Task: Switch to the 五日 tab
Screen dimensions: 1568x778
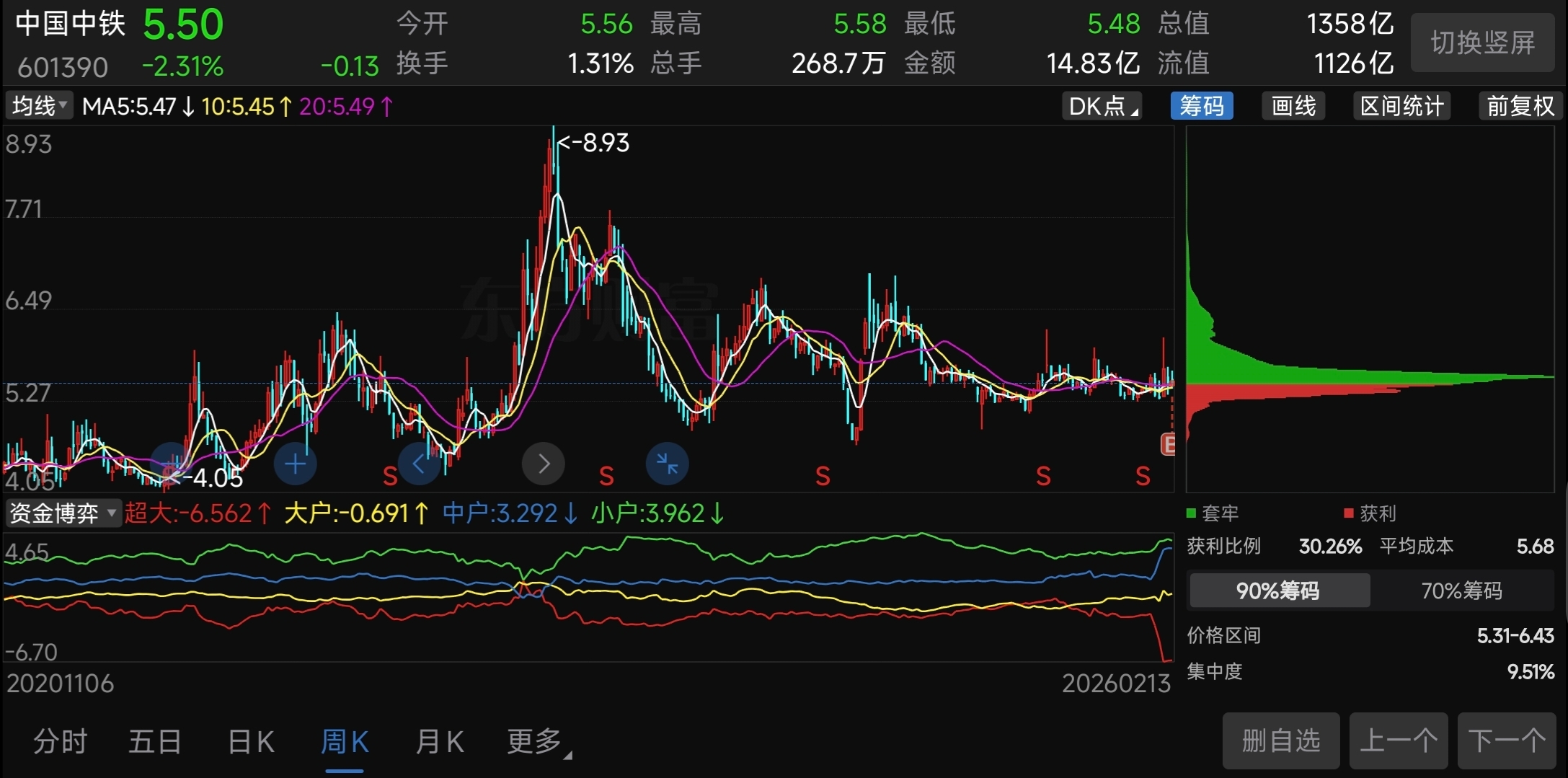Action: 155,741
